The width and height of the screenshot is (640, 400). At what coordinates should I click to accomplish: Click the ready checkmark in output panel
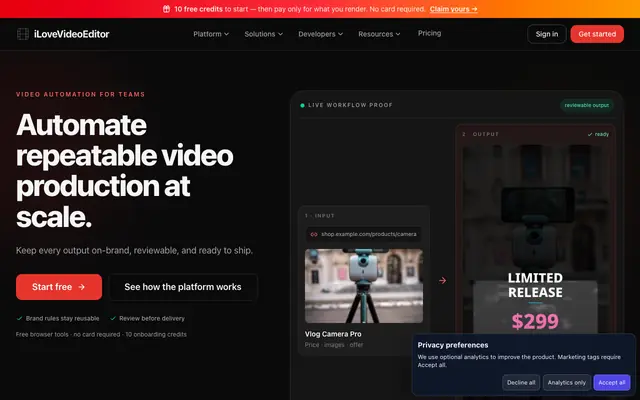pos(590,134)
